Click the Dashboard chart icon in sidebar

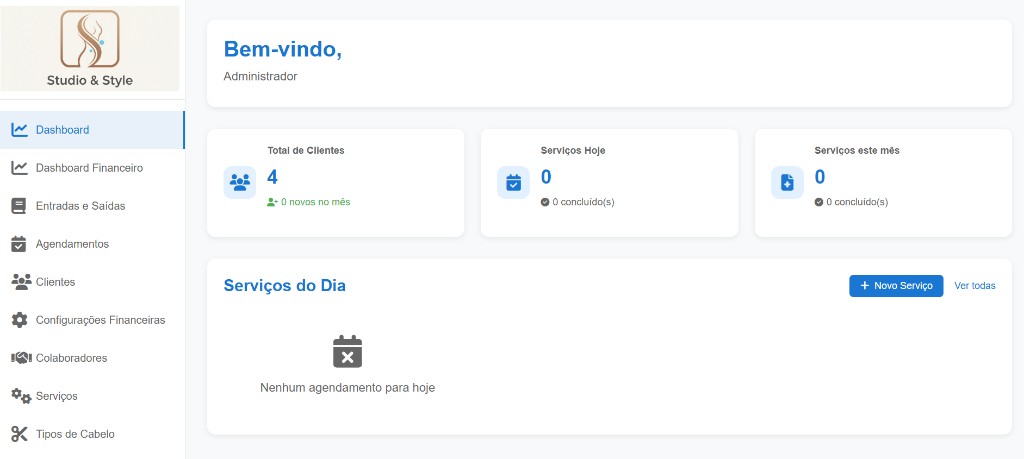[20, 130]
